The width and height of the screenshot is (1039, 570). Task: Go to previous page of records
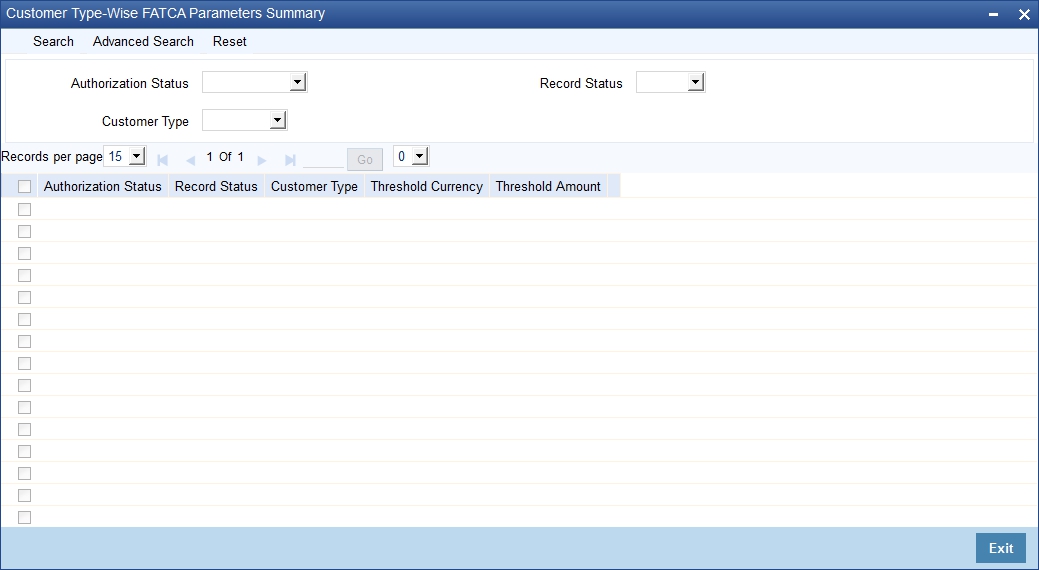click(x=191, y=160)
